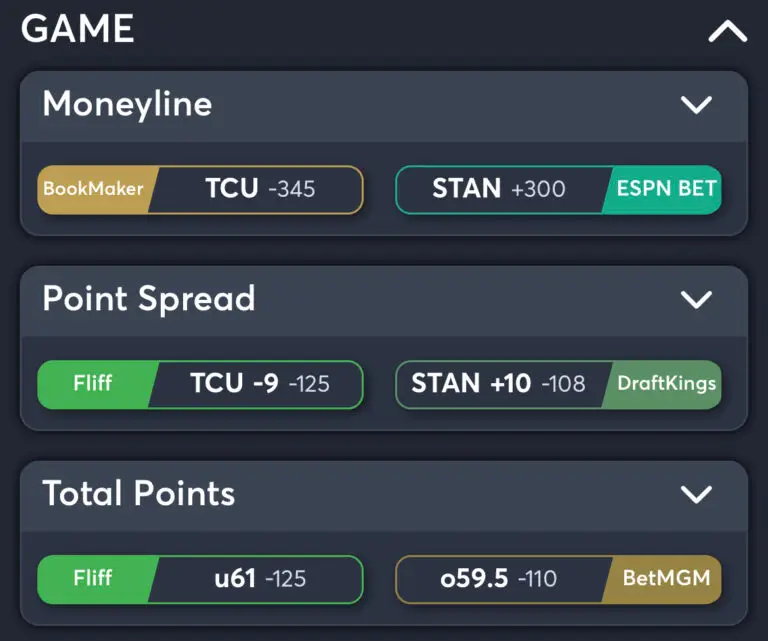Tap the Fliff badge in Point Spread
This screenshot has height=641, width=768.
pyautogui.click(x=94, y=384)
